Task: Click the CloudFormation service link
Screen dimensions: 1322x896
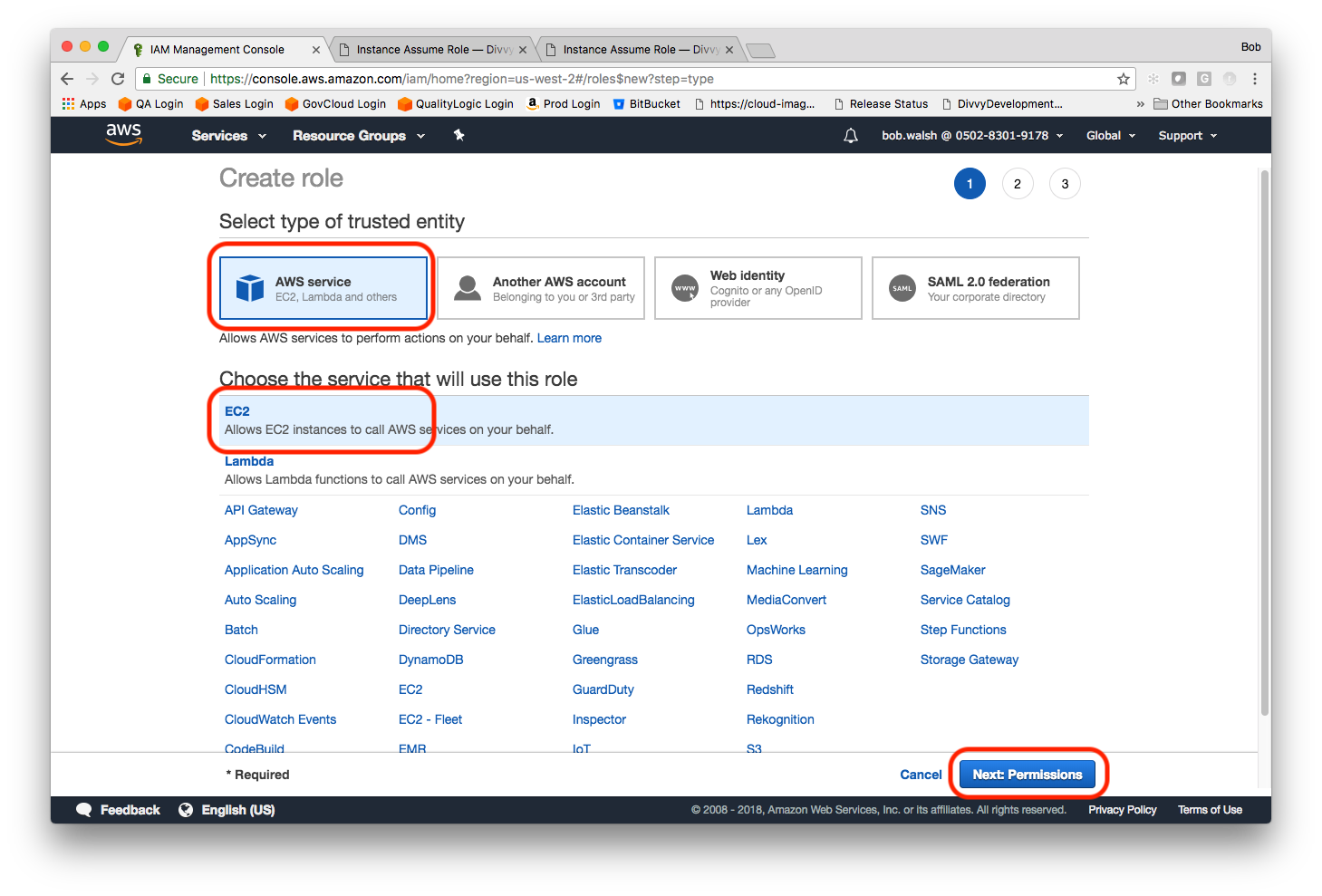Action: [x=270, y=660]
